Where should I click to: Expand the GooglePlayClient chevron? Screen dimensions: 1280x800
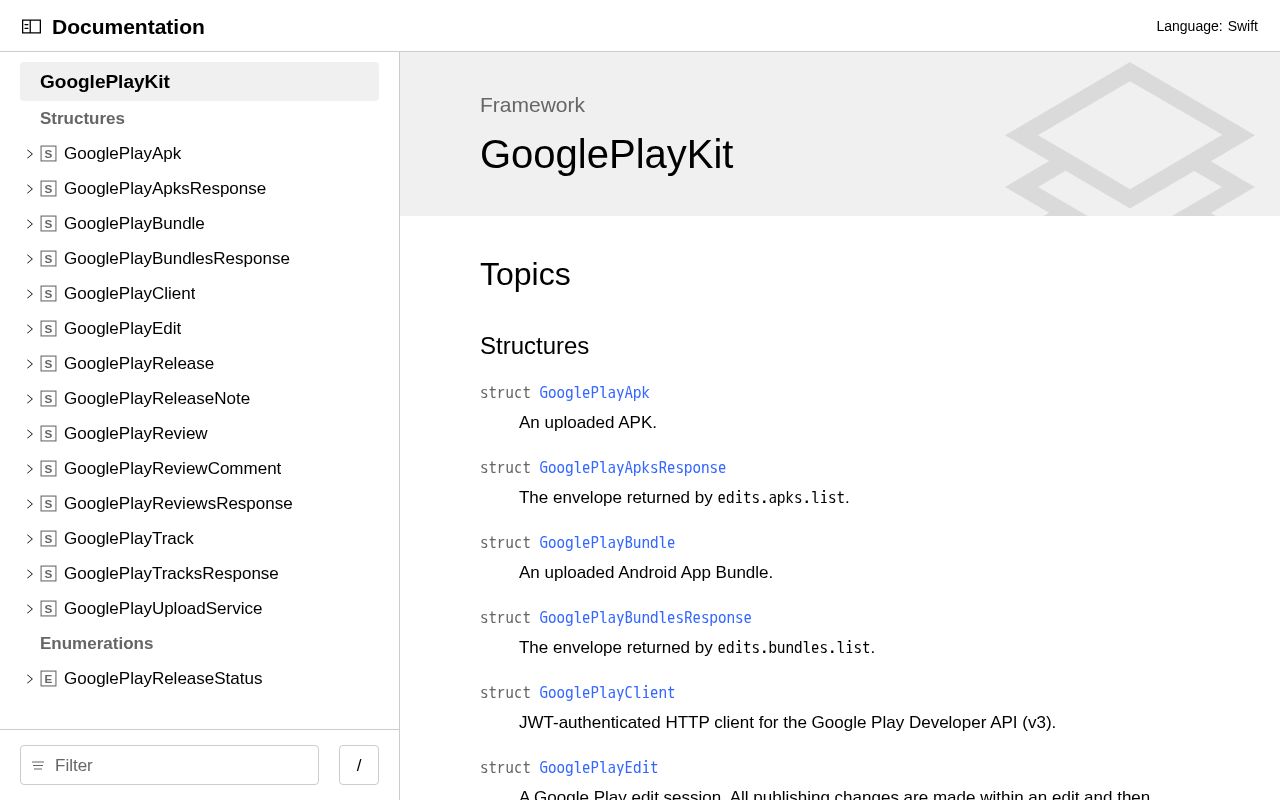(29, 294)
